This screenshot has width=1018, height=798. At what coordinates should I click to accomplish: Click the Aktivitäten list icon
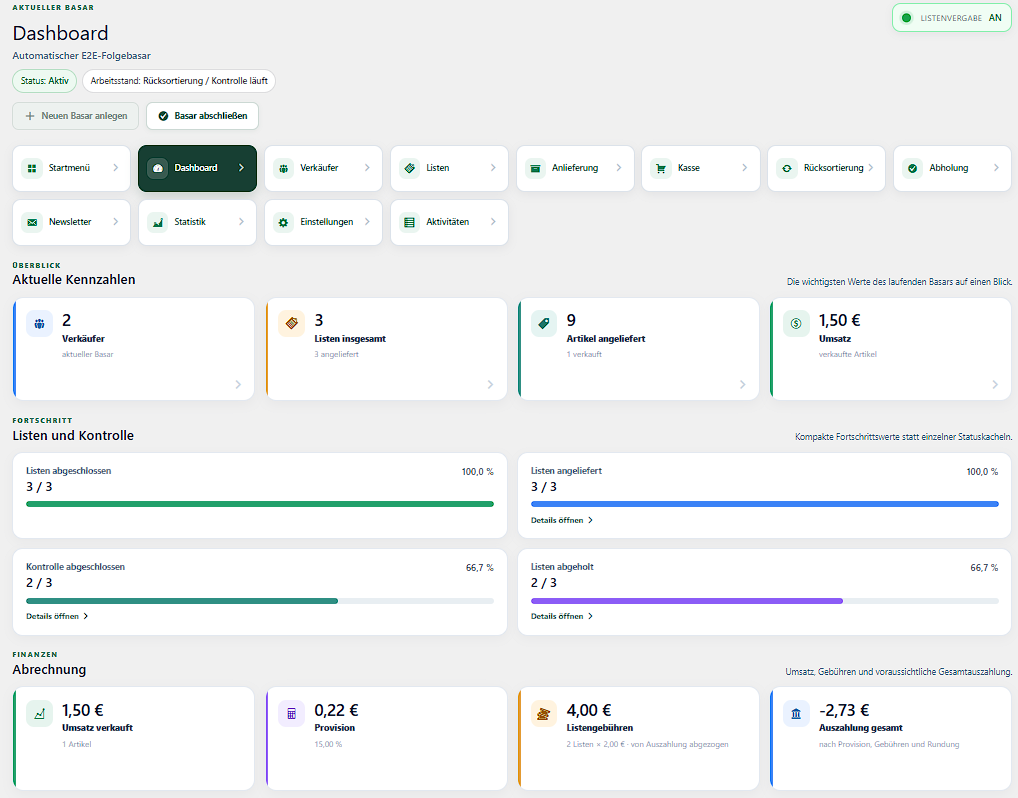pyautogui.click(x=409, y=222)
